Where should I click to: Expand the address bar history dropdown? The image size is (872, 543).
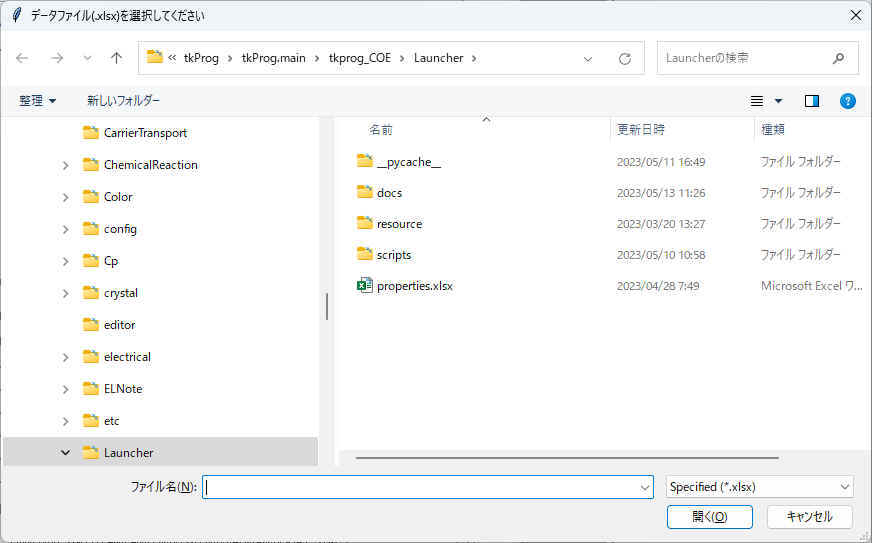click(588, 58)
